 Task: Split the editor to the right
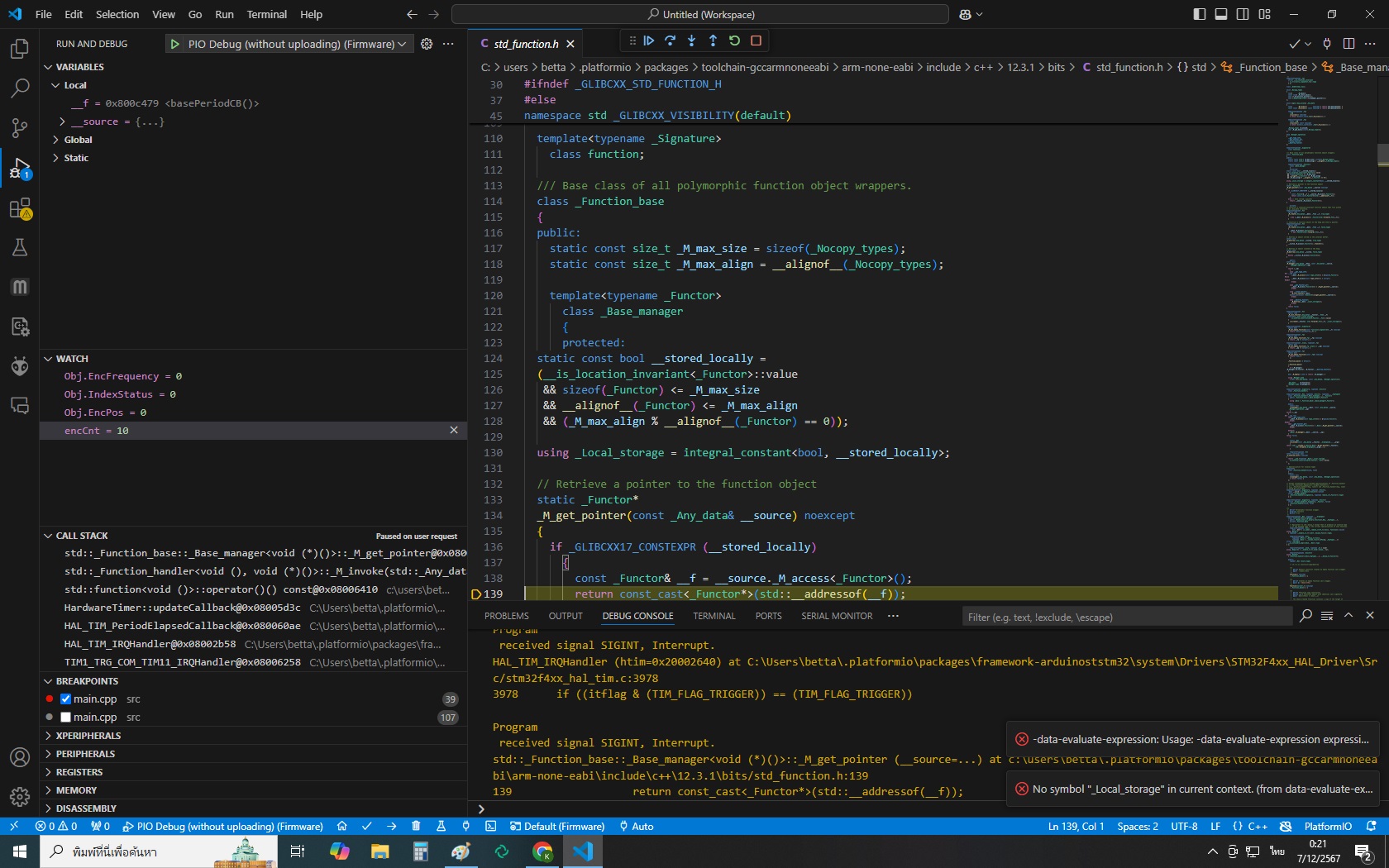pos(1349,44)
